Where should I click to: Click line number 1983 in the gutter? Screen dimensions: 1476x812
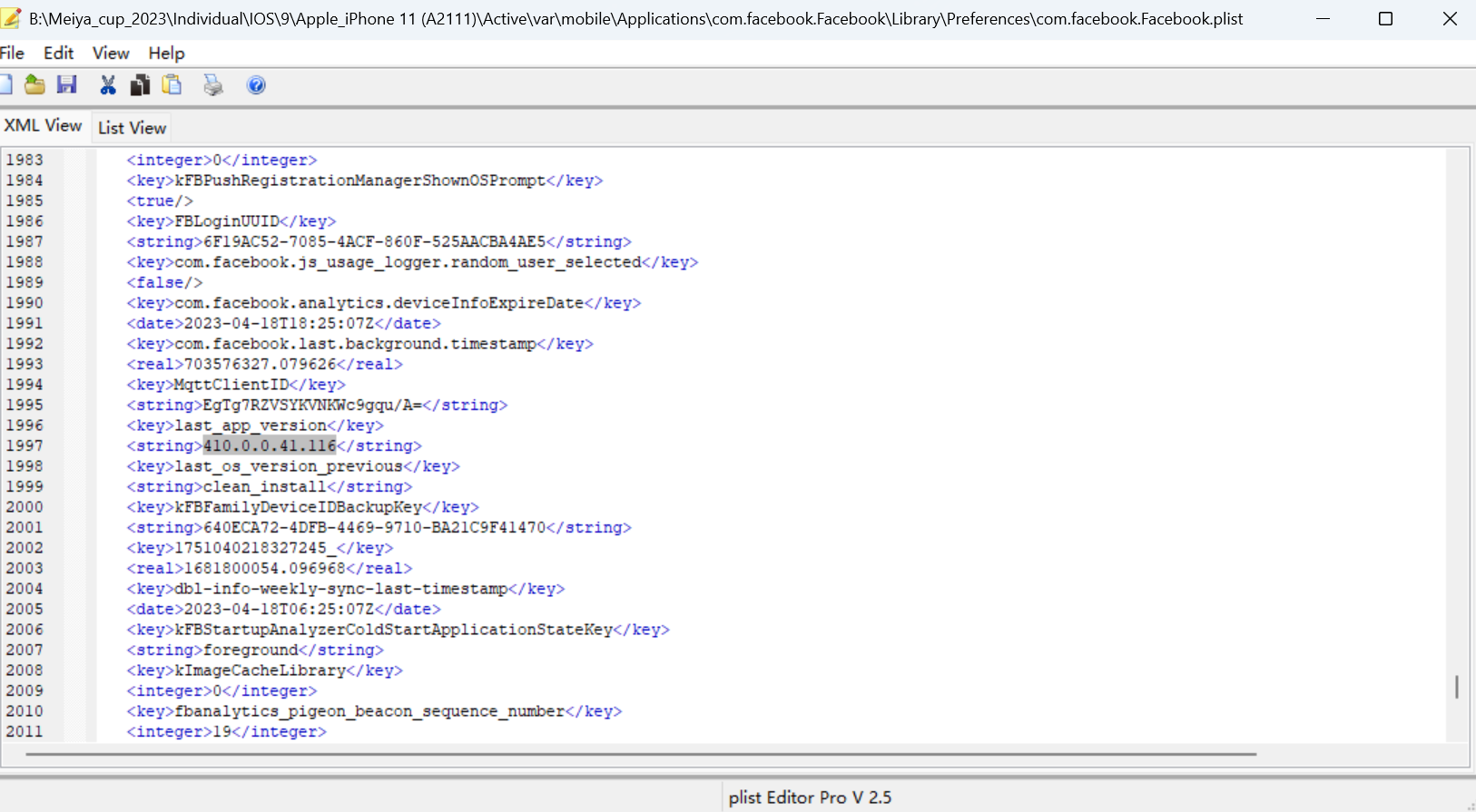click(x=25, y=160)
